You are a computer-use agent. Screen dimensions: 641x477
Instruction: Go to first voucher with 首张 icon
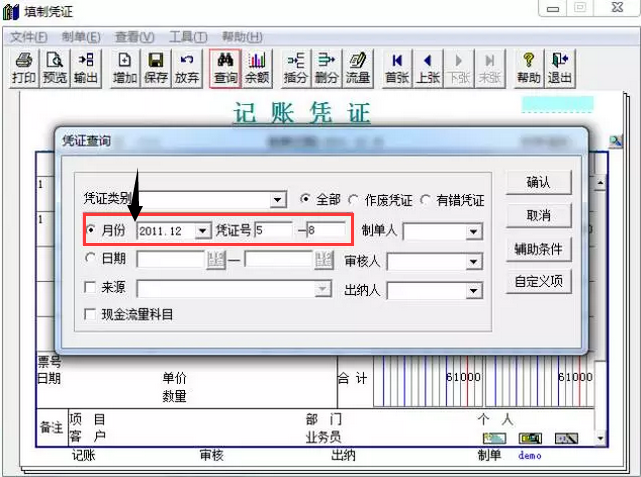(397, 68)
